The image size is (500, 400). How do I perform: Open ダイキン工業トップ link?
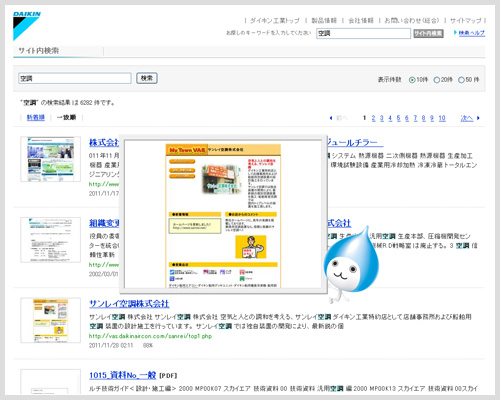click(275, 21)
